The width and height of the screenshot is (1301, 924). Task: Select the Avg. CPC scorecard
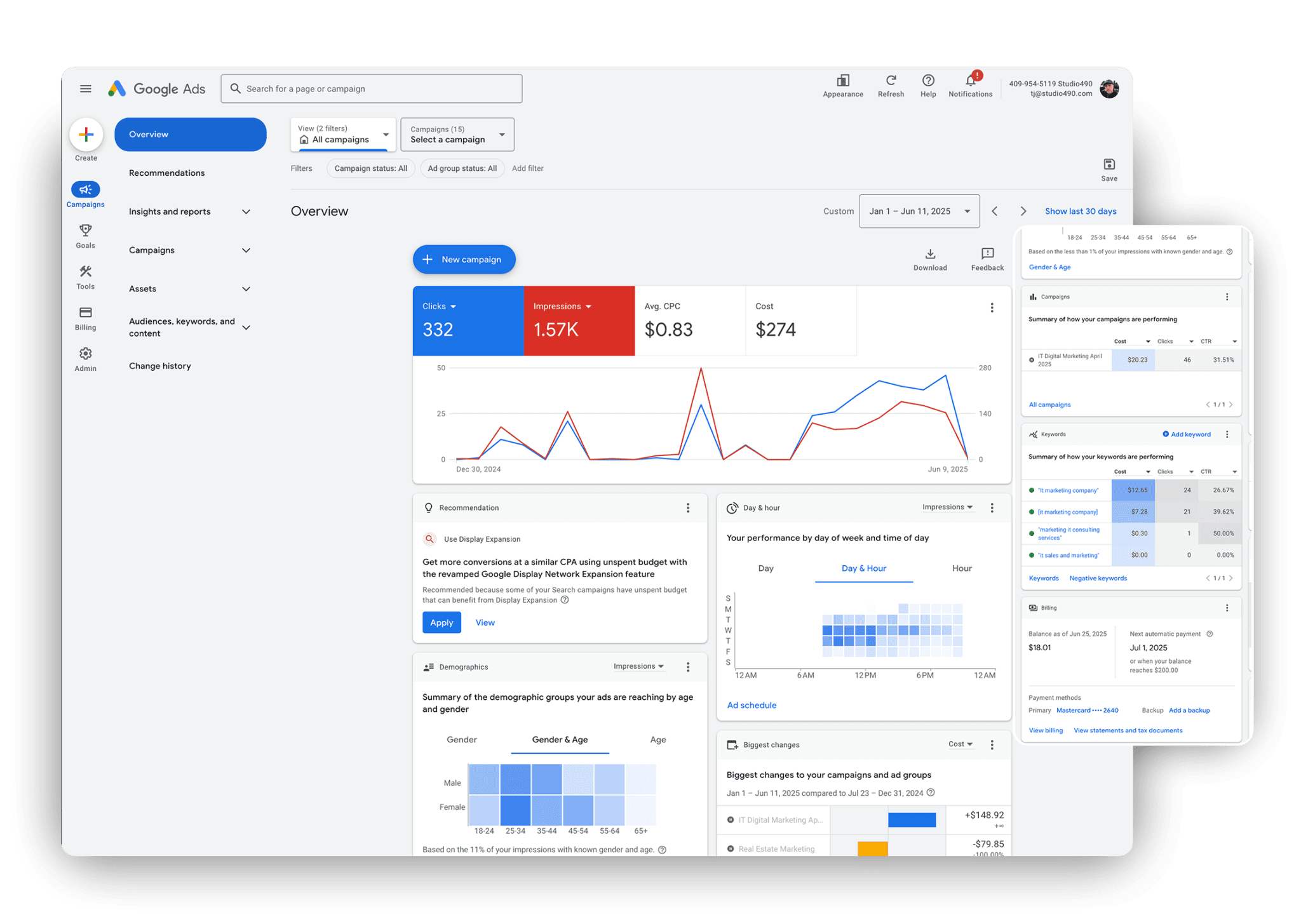click(x=690, y=321)
